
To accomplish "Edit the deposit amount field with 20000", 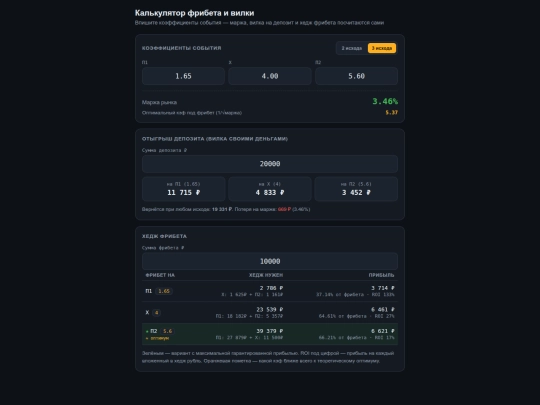I will 270,164.
